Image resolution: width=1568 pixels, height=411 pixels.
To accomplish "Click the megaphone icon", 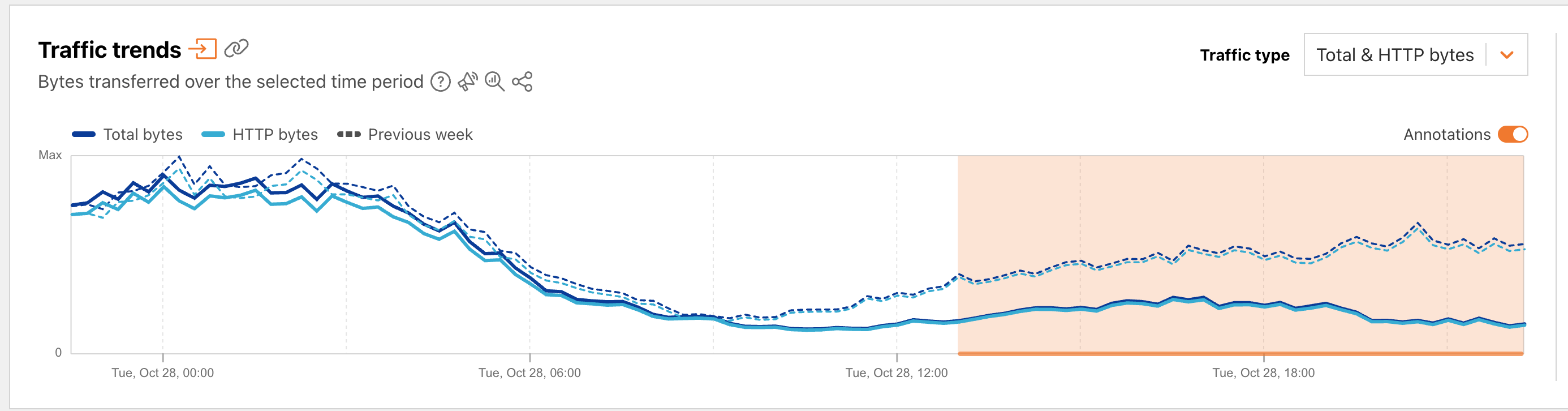I will pos(467,82).
